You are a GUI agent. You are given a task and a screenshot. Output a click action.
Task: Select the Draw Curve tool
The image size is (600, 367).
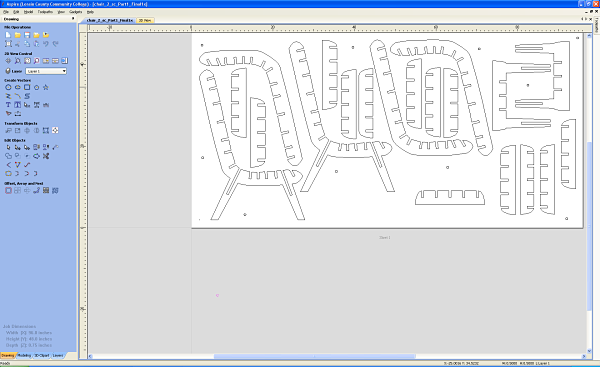(x=27, y=96)
